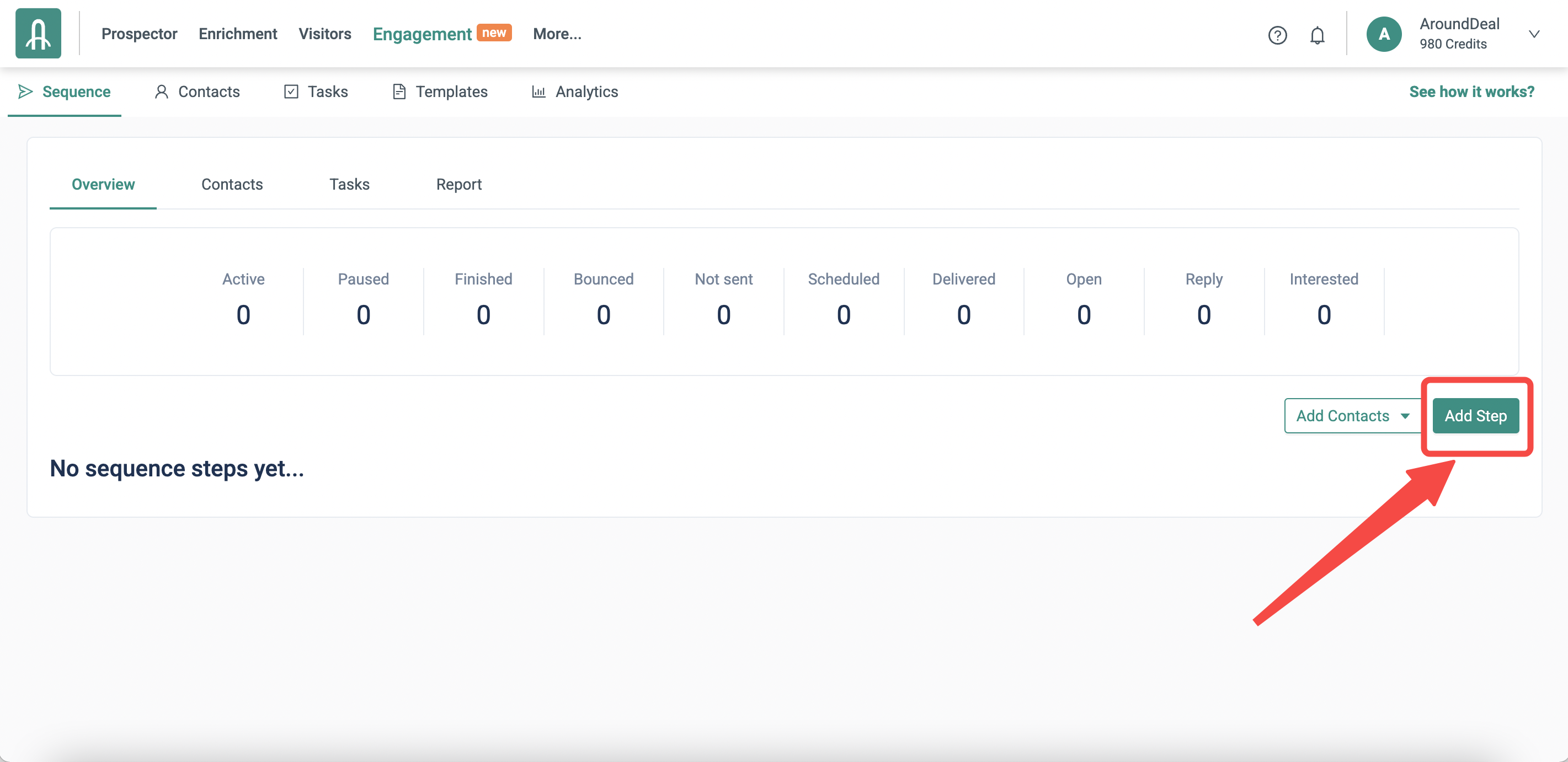Select the inner Contacts tab
The height and width of the screenshot is (762, 1568).
[232, 184]
